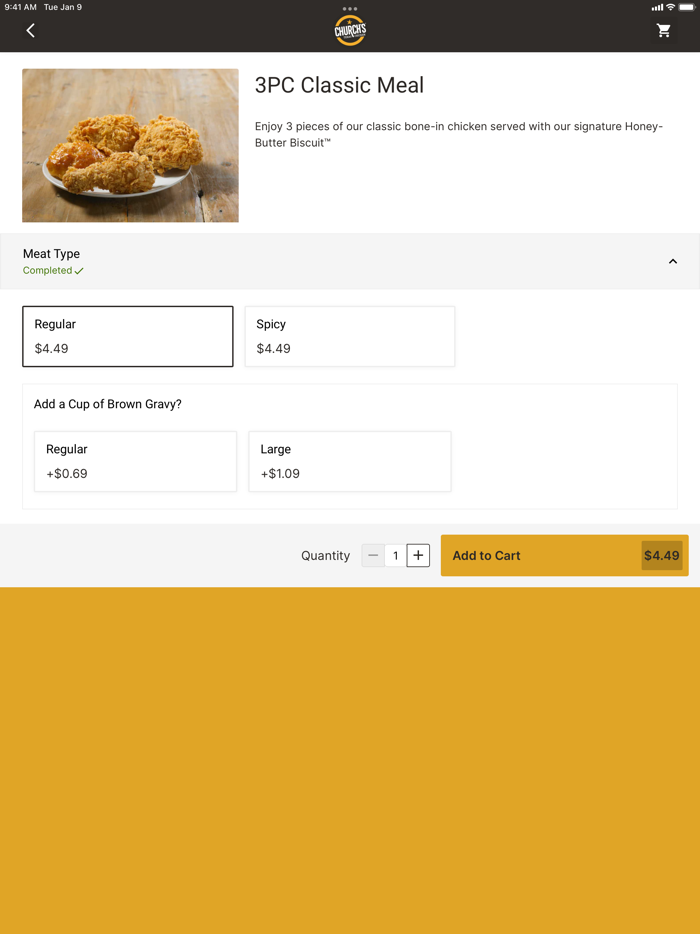Choose a Regular cup of brown gravy

(x=135, y=461)
